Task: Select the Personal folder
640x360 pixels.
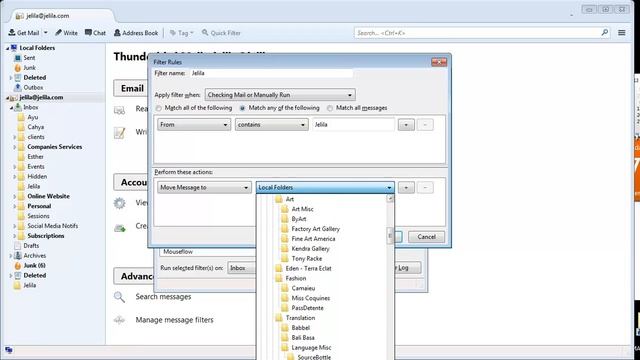Action: coord(39,206)
